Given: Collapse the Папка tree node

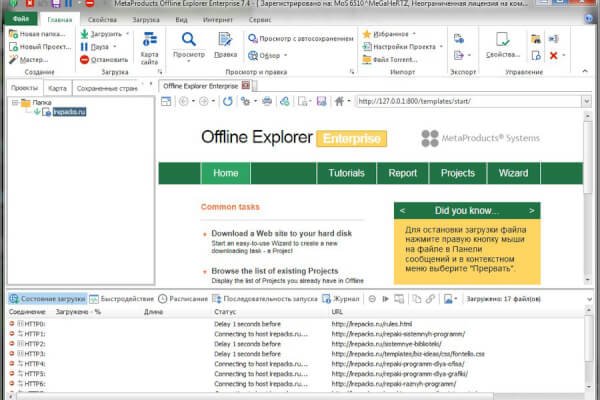Looking at the screenshot, I should pyautogui.click(x=15, y=103).
